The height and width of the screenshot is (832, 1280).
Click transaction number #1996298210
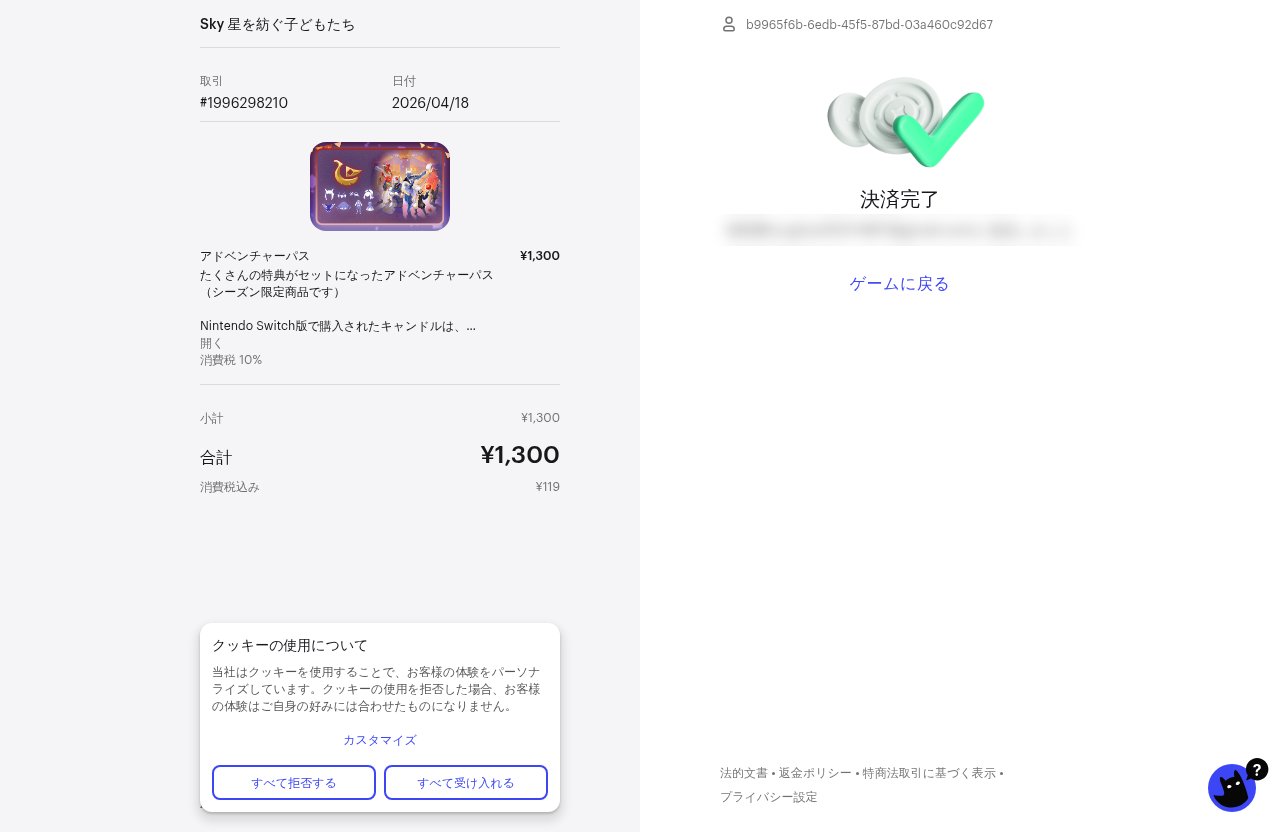click(x=244, y=103)
